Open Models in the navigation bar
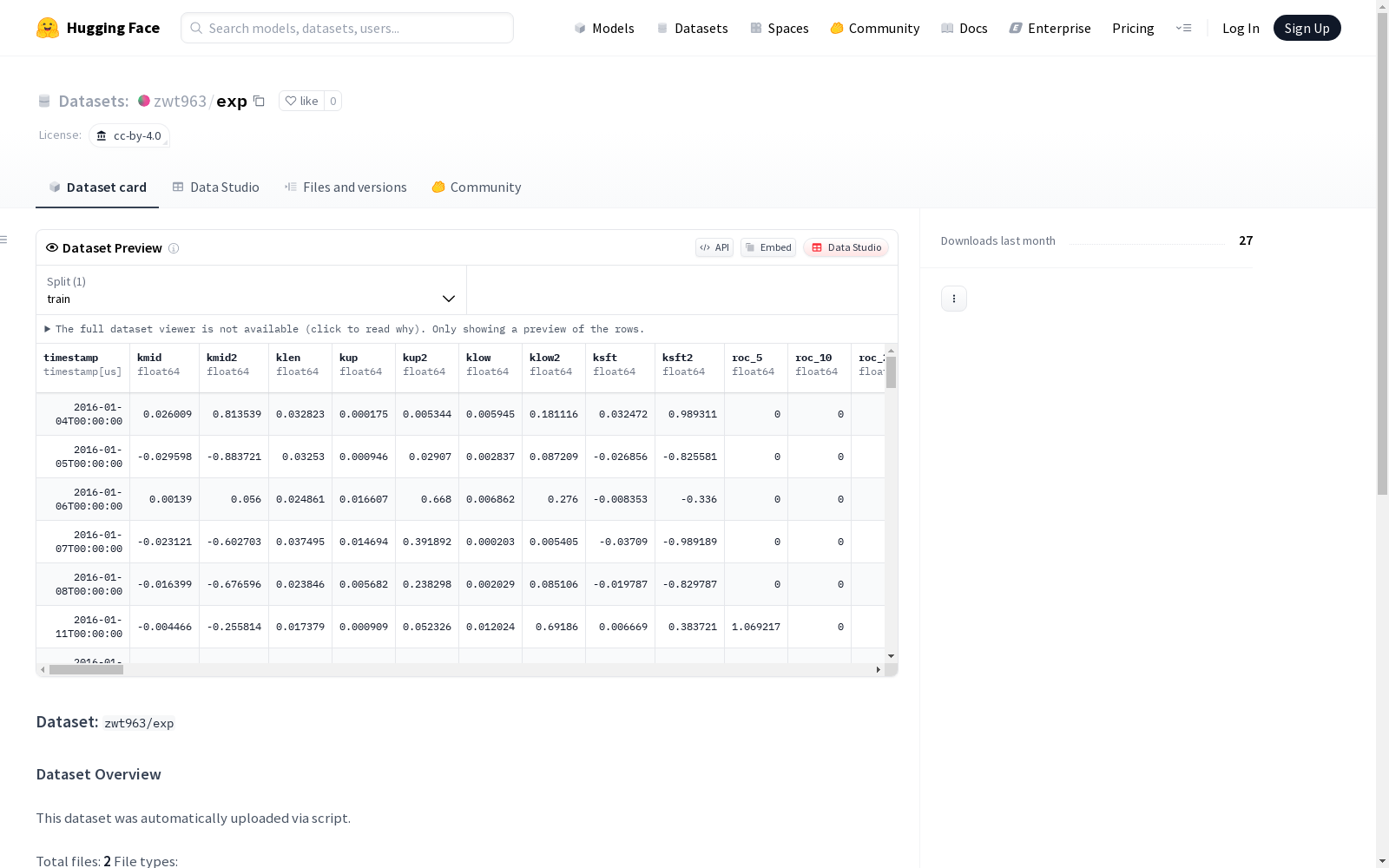The height and width of the screenshot is (868, 1389). 604,28
